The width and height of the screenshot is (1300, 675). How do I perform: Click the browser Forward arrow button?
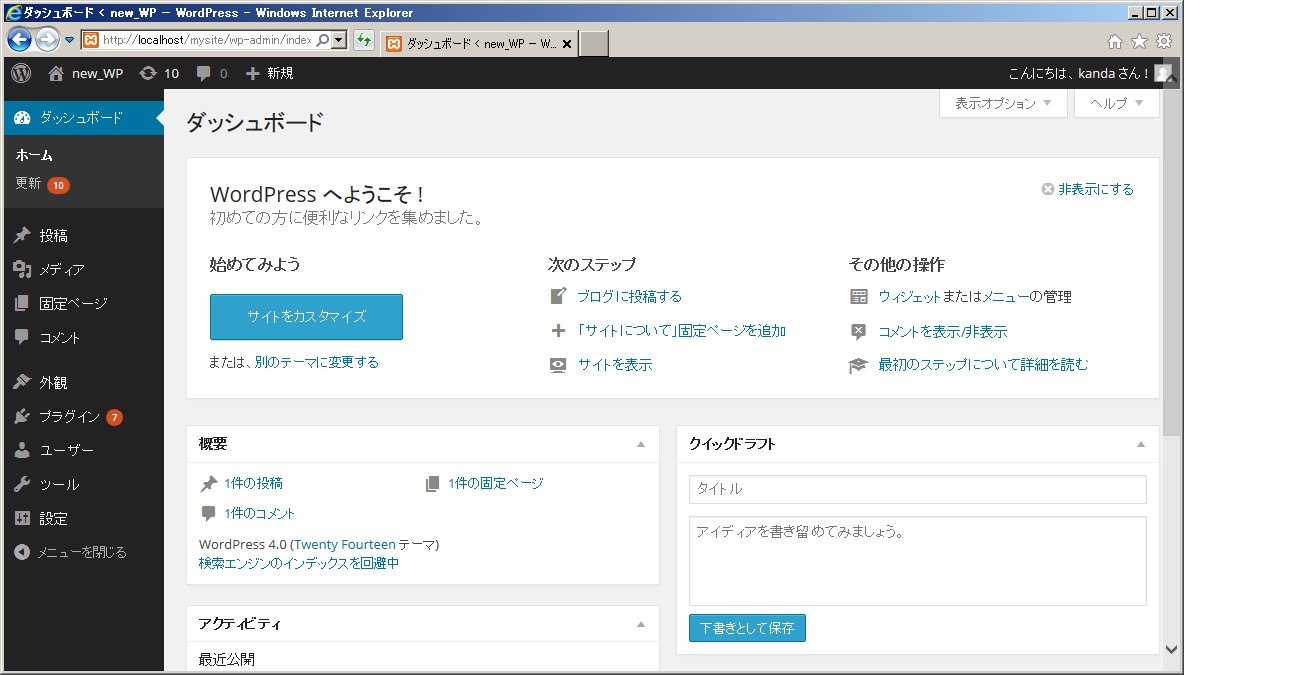47,40
